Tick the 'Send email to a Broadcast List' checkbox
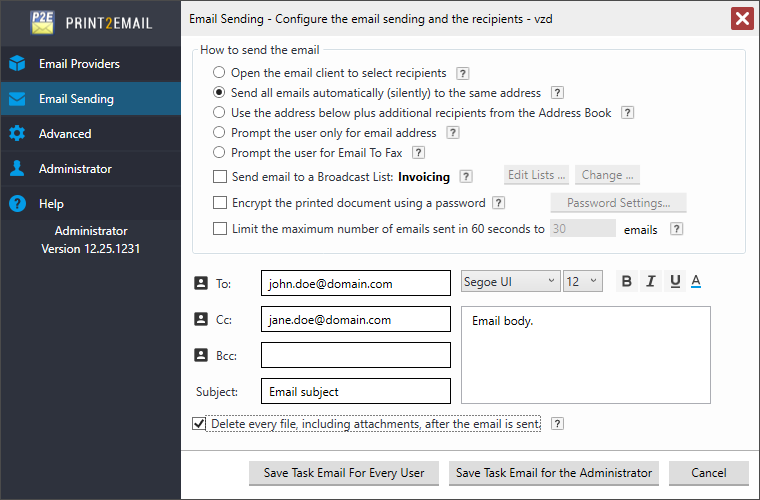Viewport: 760px width, 500px height. tap(220, 177)
